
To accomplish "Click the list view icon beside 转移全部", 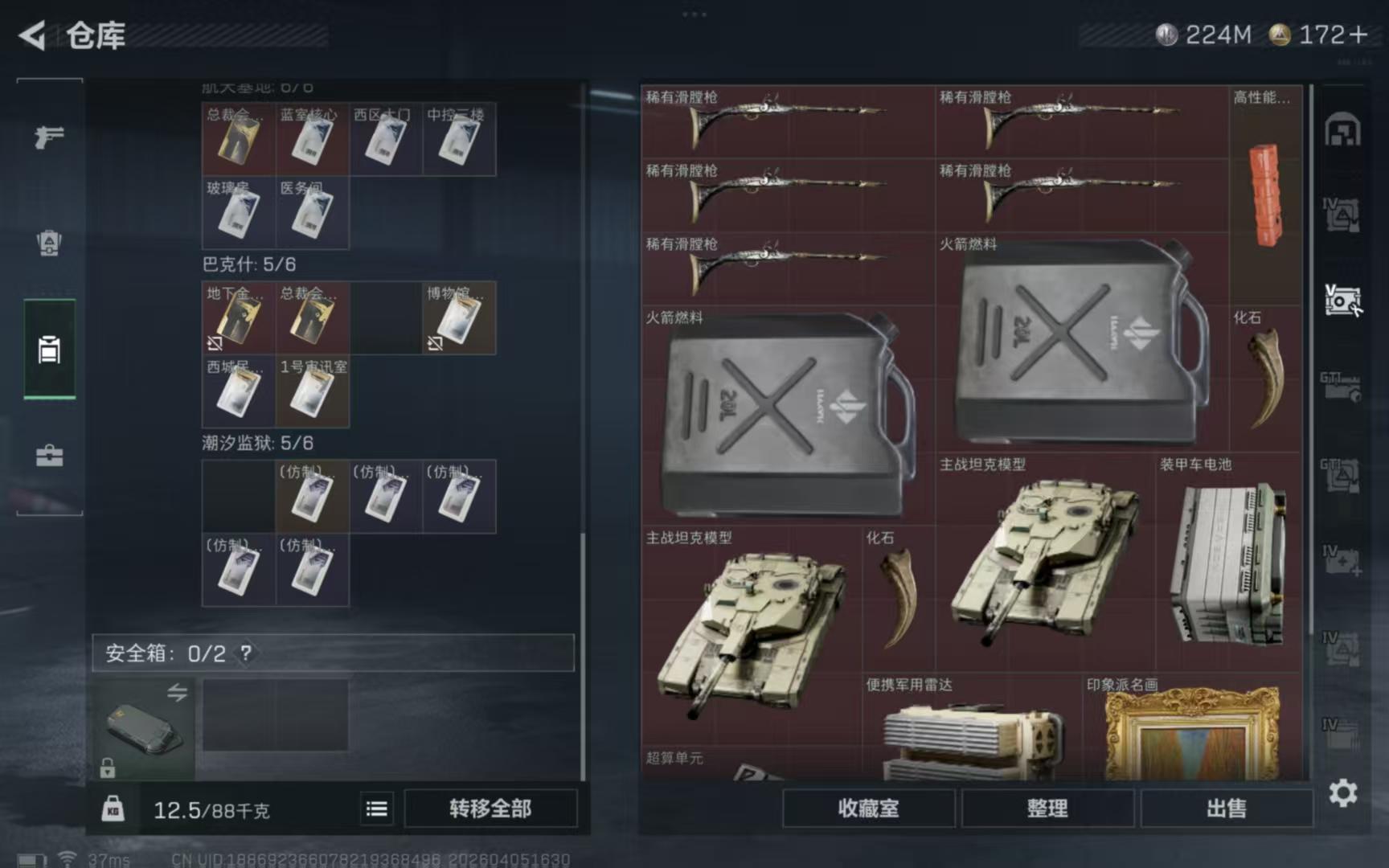I will click(x=376, y=809).
